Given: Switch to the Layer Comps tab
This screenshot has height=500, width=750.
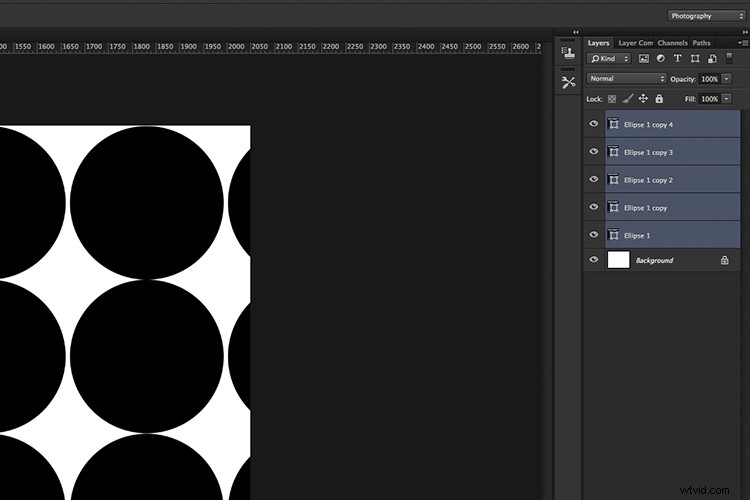Looking at the screenshot, I should 635,43.
